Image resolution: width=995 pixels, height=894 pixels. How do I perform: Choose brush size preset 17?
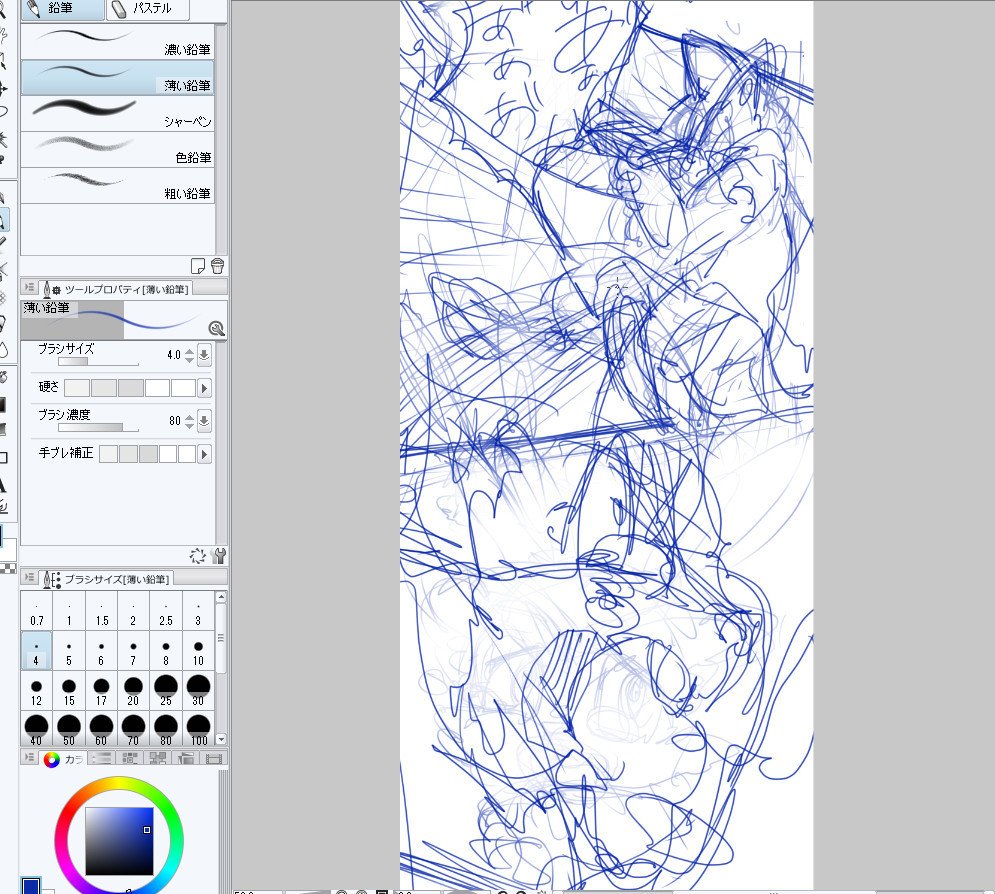click(x=102, y=692)
